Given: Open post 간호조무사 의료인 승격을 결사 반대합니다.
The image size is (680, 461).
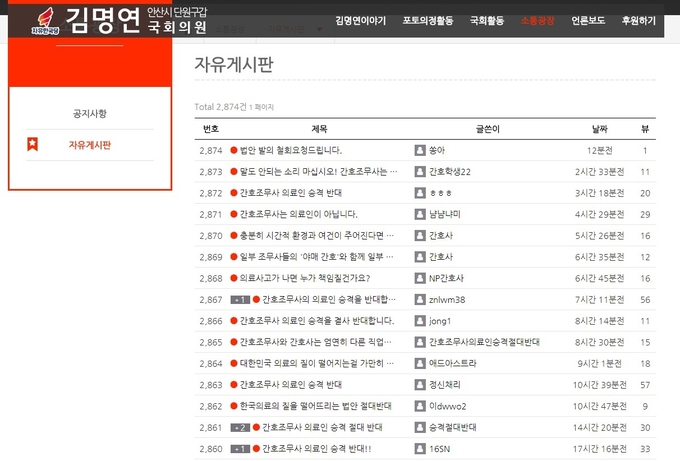Looking at the screenshot, I should (317, 321).
